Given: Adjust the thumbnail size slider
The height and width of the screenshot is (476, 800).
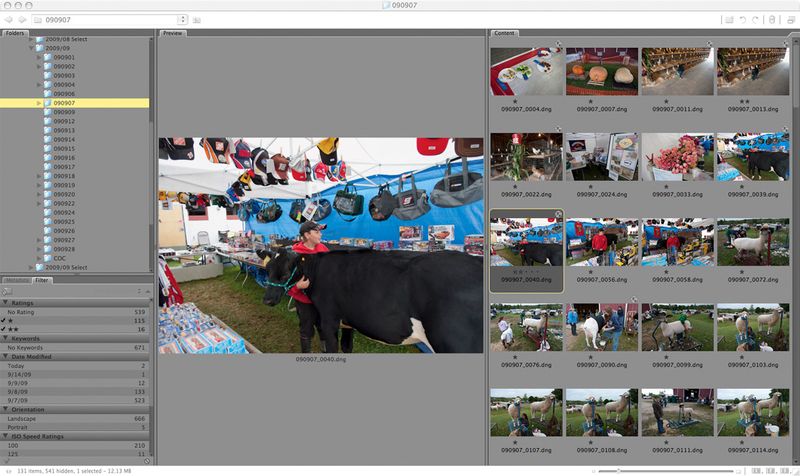Looking at the screenshot, I should pyautogui.click(x=620, y=469).
